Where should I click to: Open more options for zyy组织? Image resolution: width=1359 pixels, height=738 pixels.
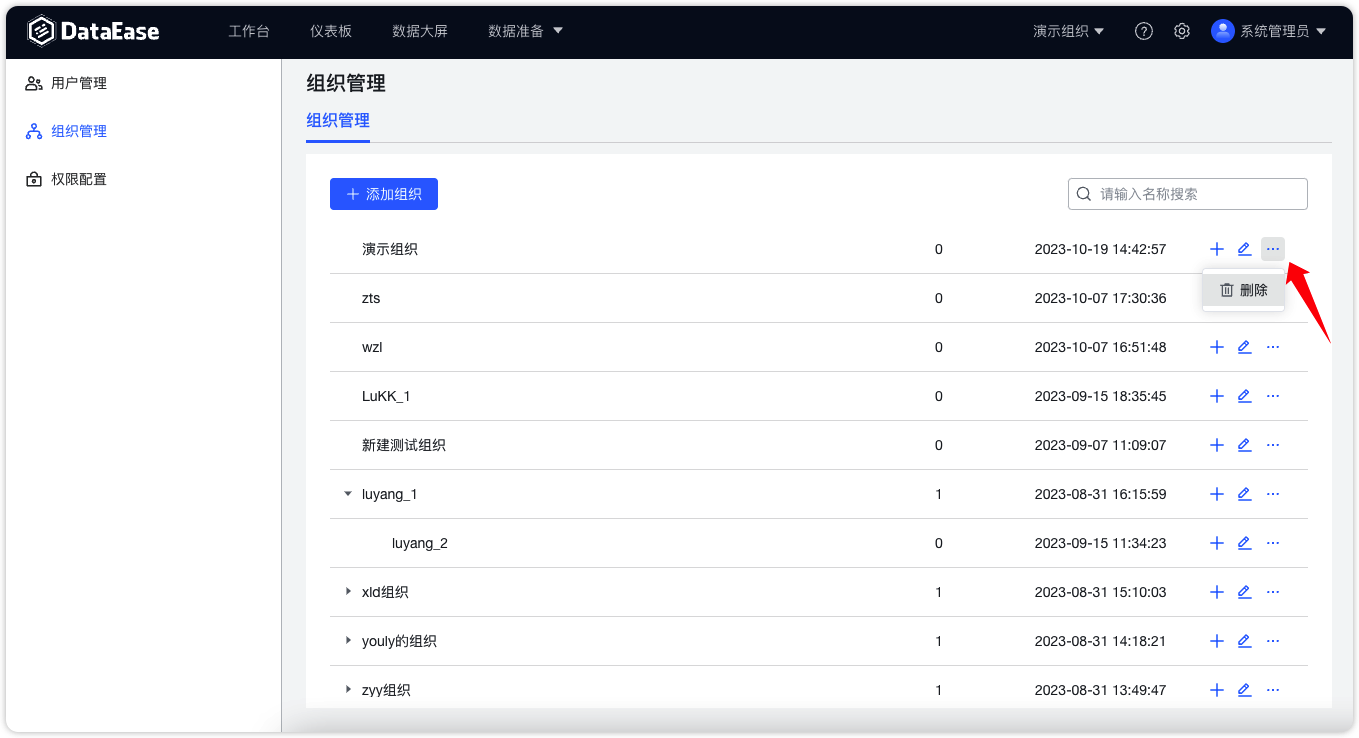click(x=1273, y=690)
